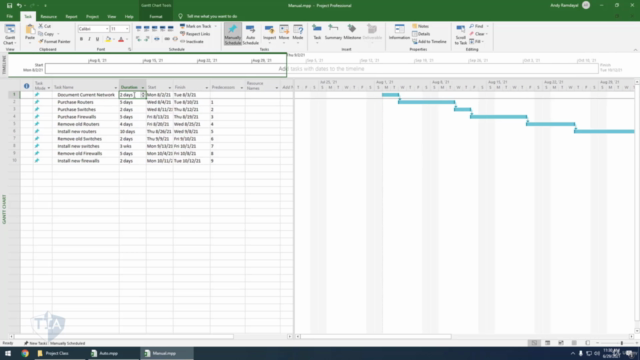Switch to the View tab

(111, 17)
